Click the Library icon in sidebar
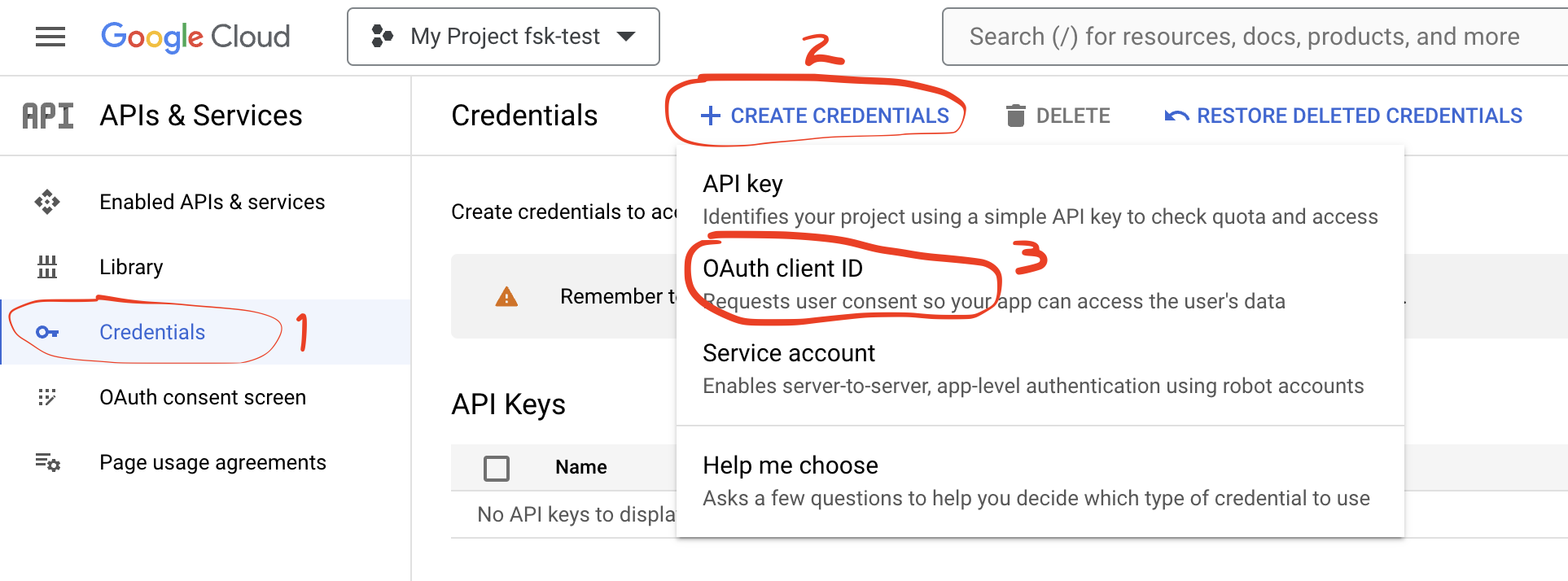The image size is (1568, 581). pos(47,267)
